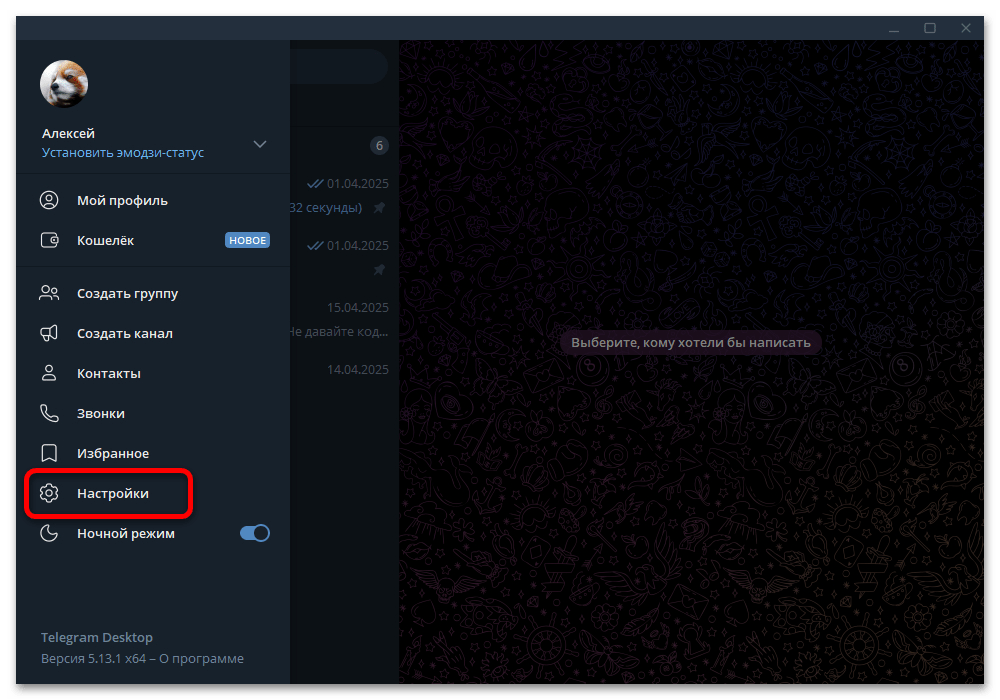1000x700 pixels.
Task: Click the phone icon beside Звонки
Action: click(x=49, y=413)
